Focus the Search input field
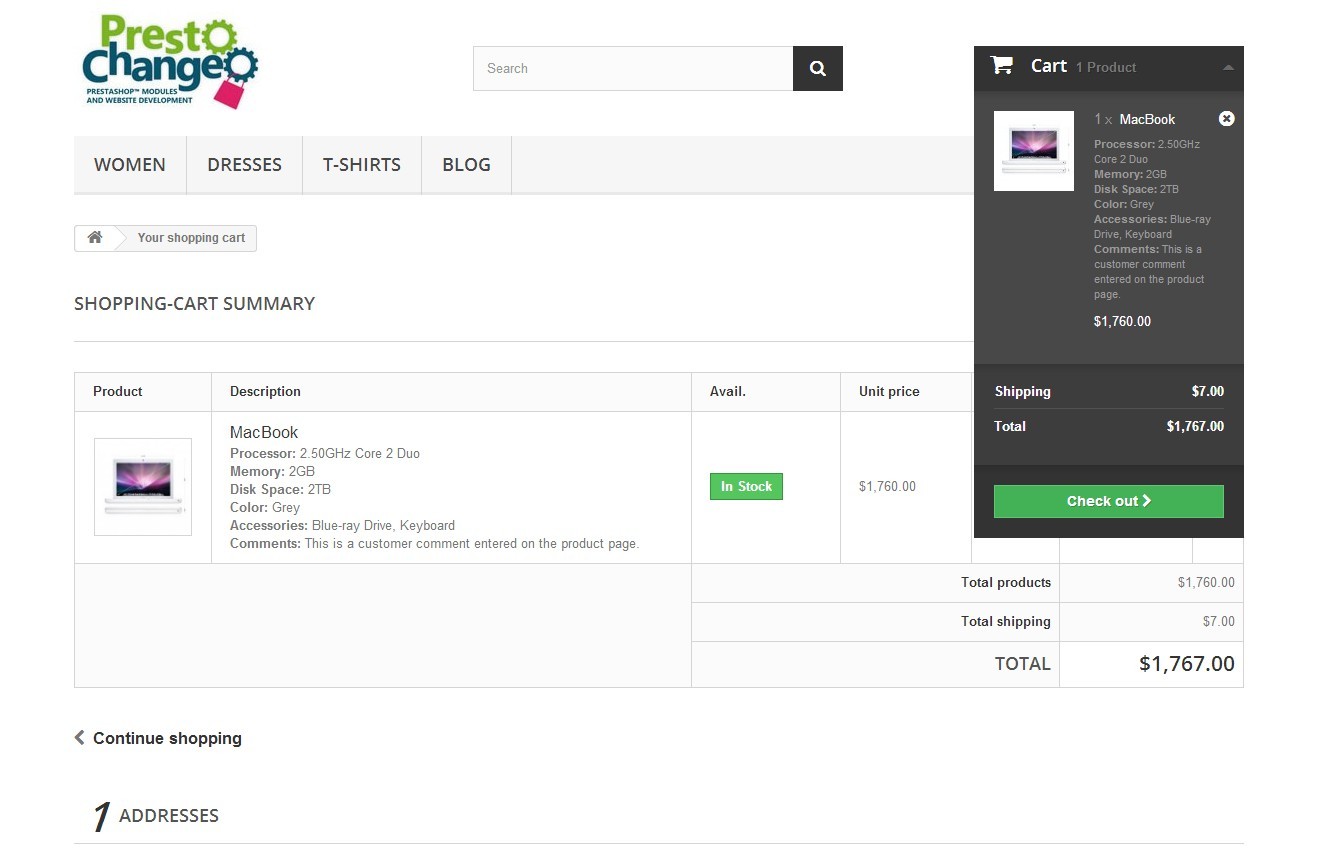This screenshot has height=857, width=1332. (x=632, y=69)
